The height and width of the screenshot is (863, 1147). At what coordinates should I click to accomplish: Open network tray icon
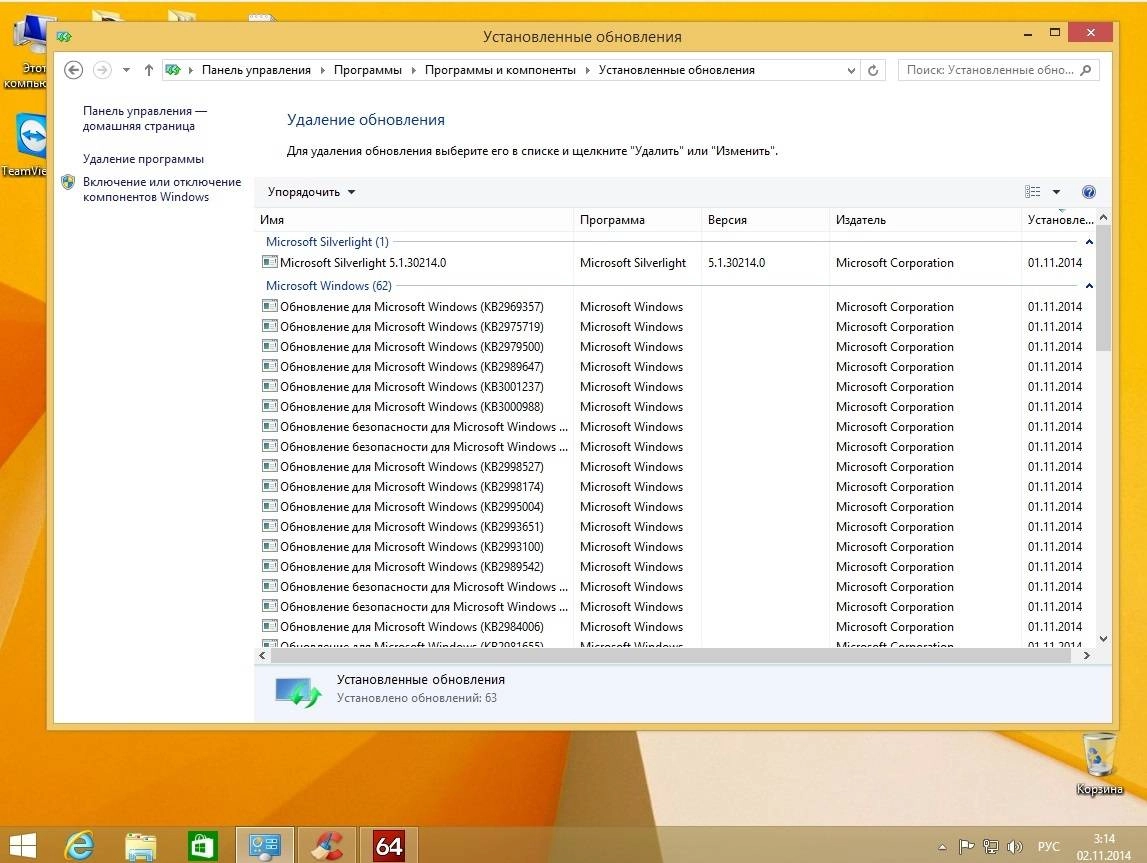tap(990, 847)
